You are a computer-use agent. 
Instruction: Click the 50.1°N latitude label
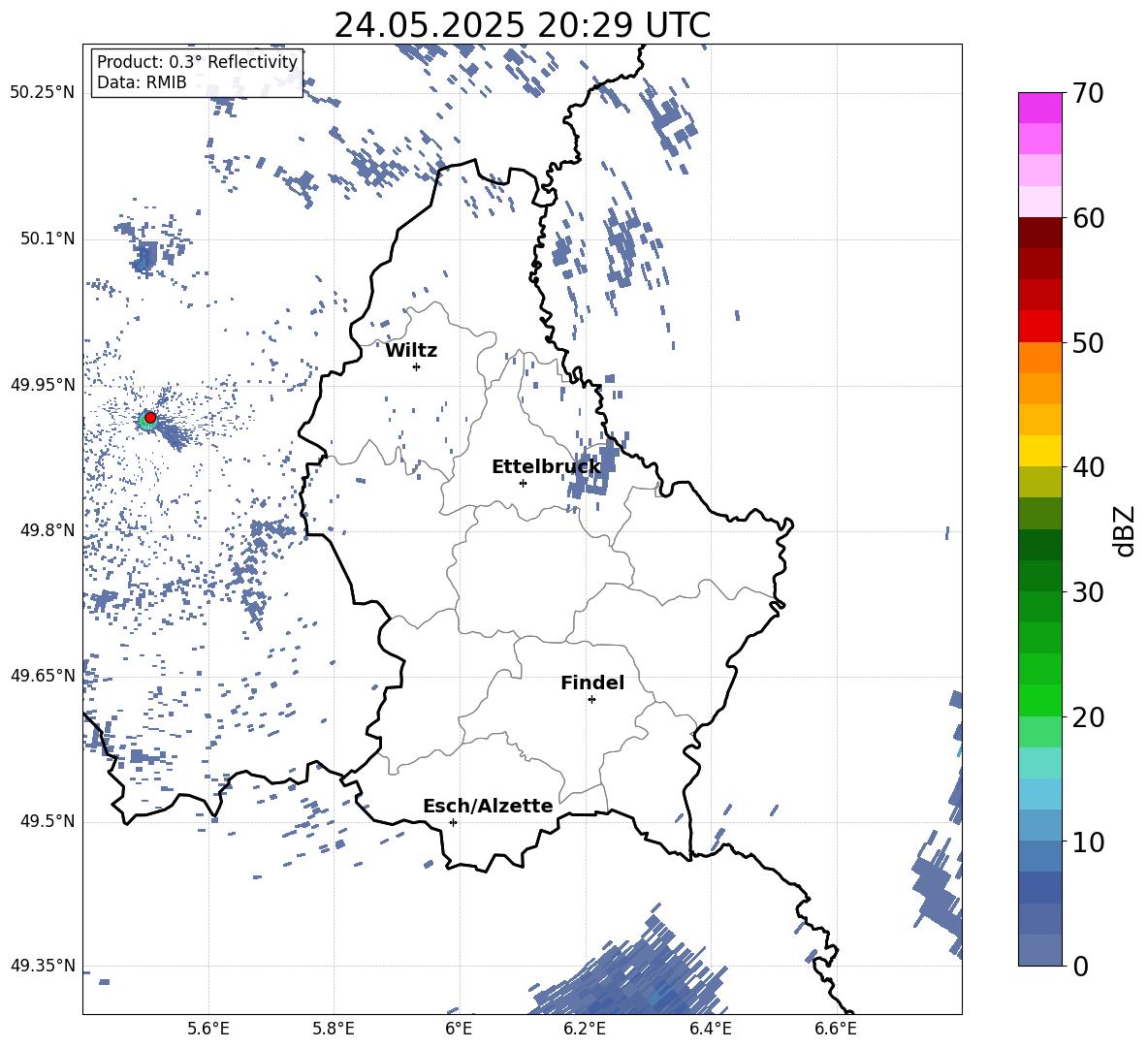(x=48, y=238)
